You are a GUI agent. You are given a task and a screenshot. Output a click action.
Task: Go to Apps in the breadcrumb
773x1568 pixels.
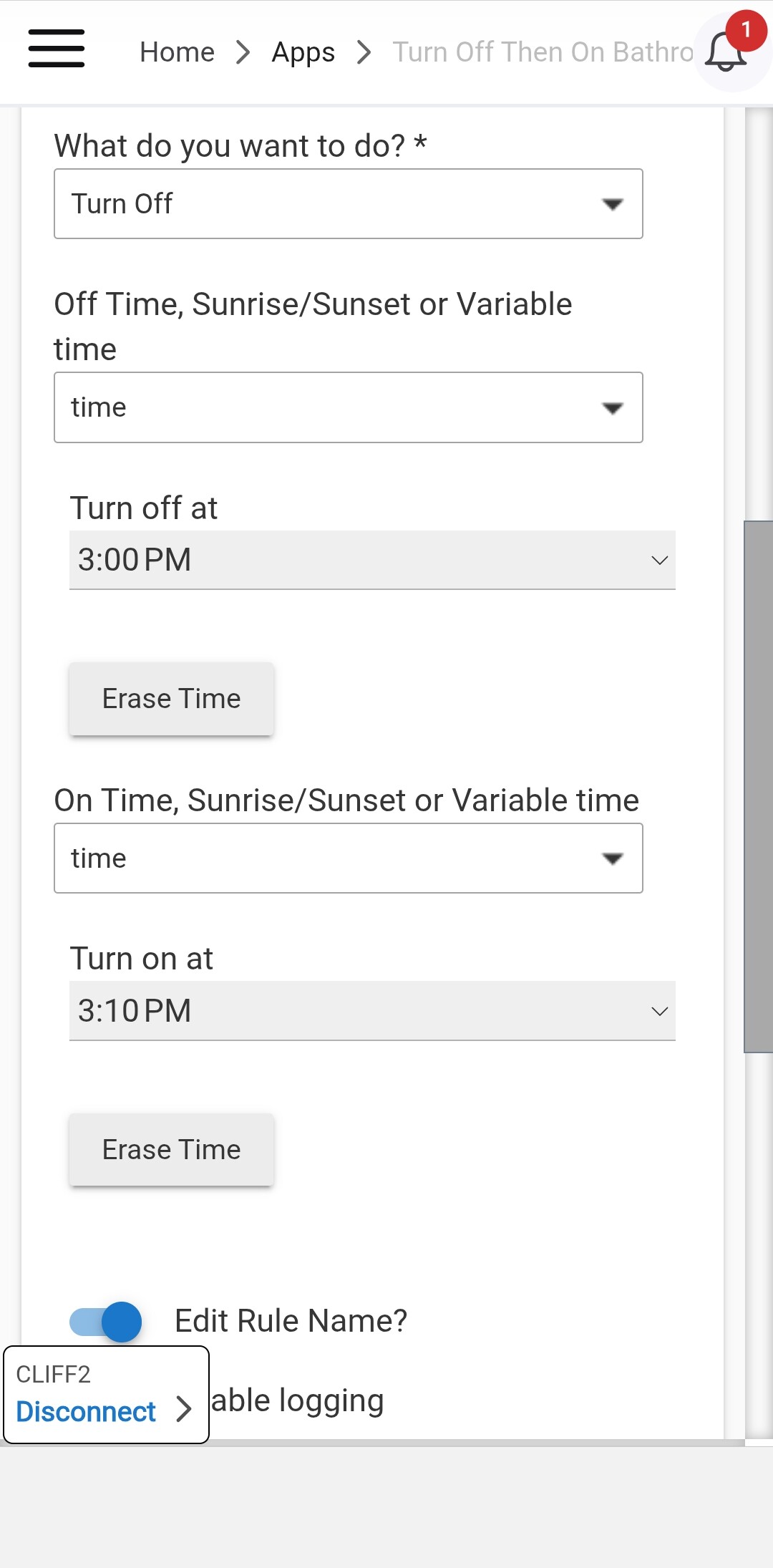[303, 52]
